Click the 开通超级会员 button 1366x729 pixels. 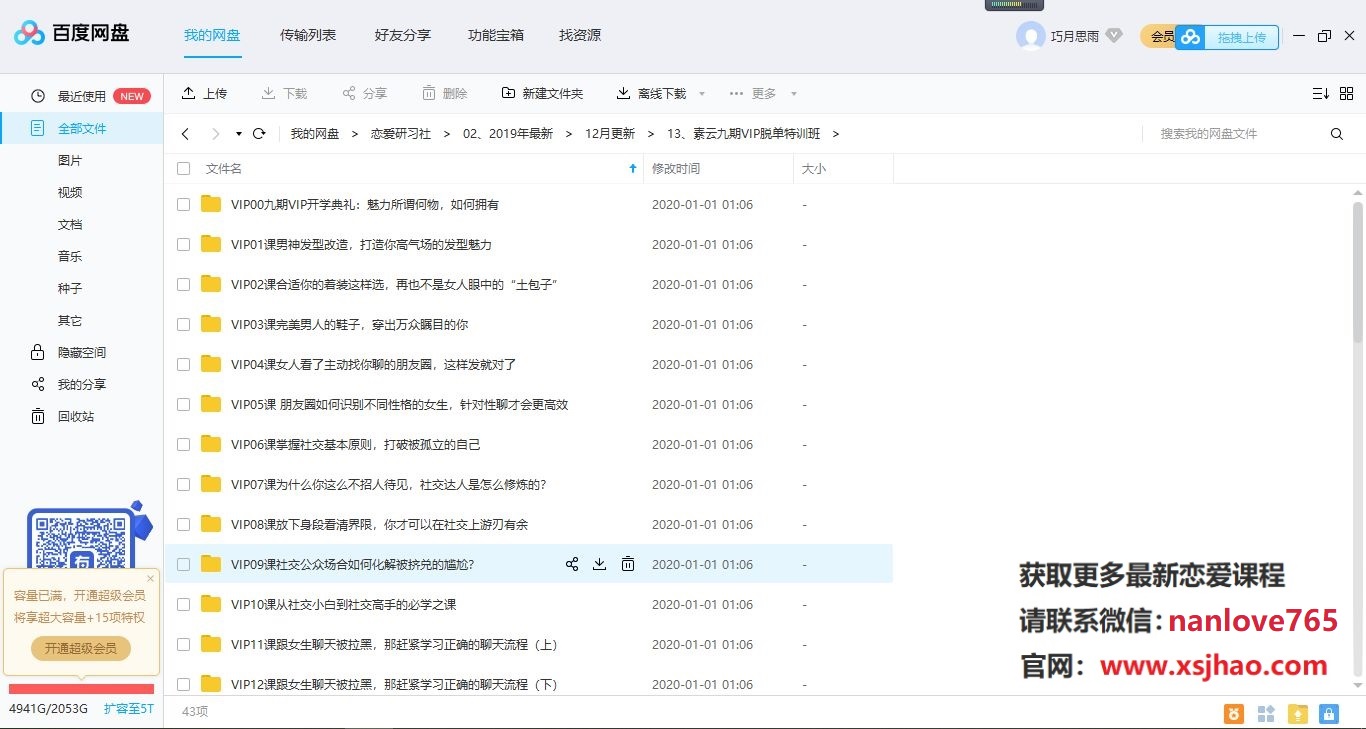click(80, 648)
